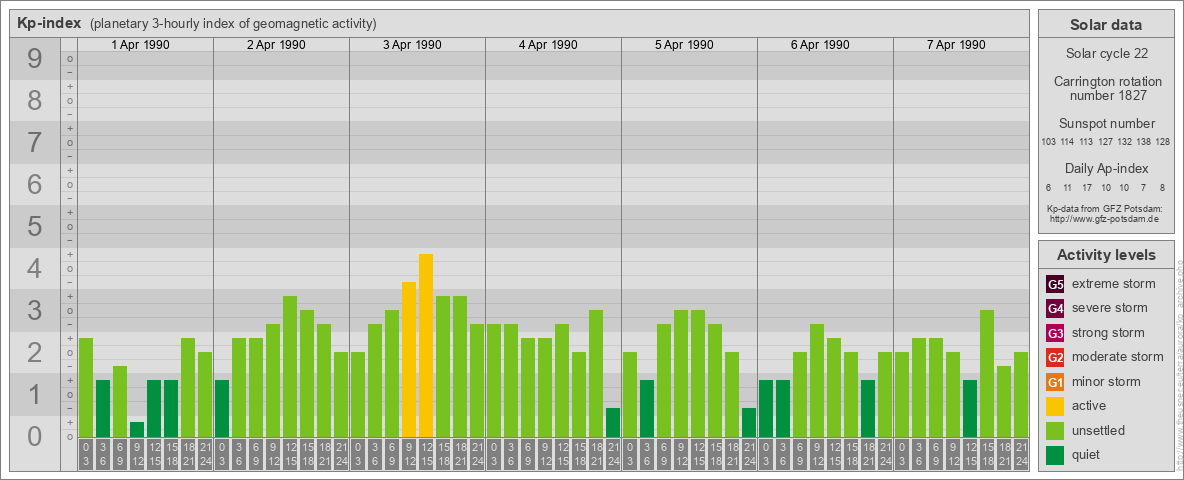The width and height of the screenshot is (1184, 480).
Task: Select the G2 moderate storm badge
Action: point(1055,357)
